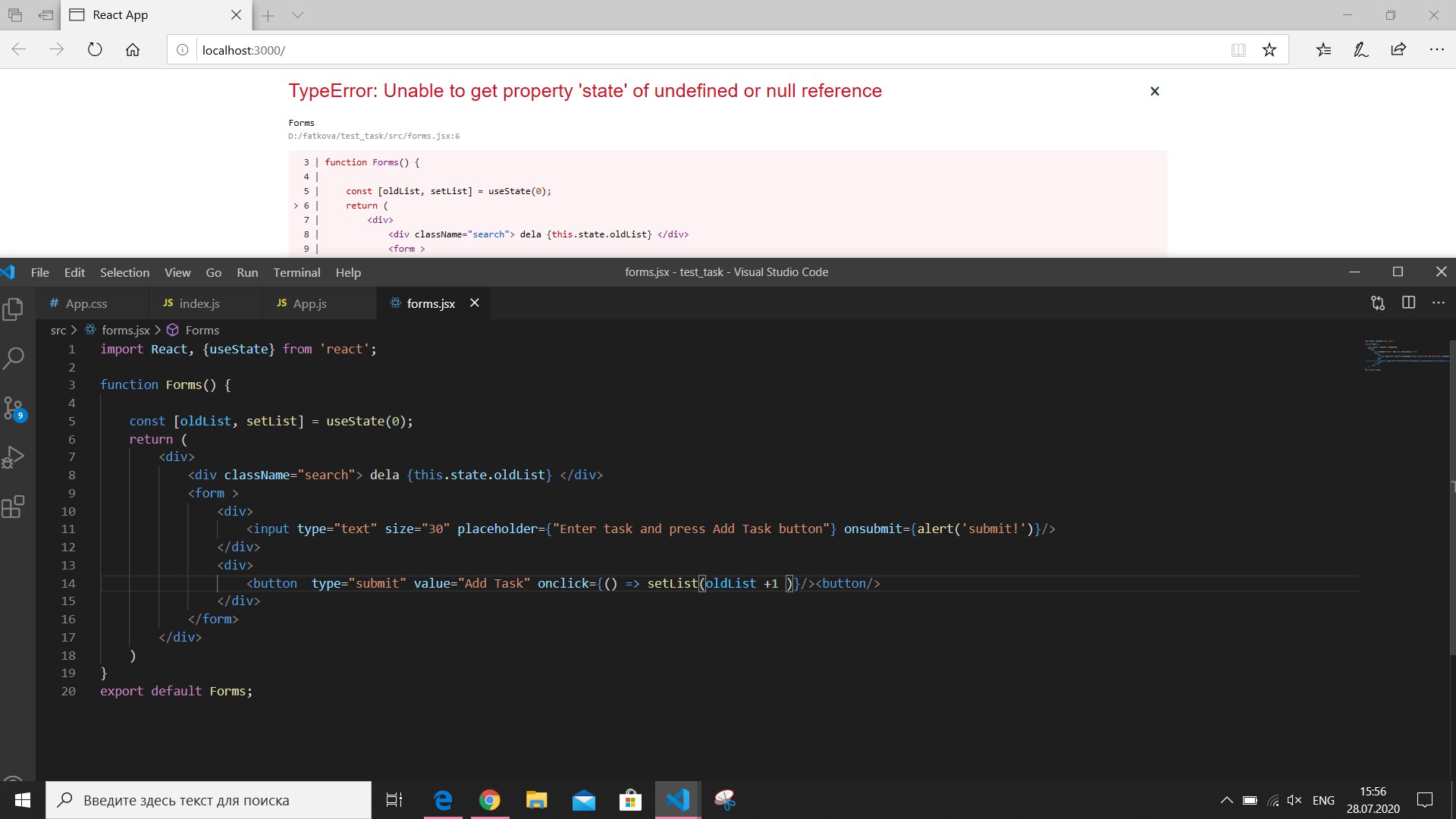Open the Extensions view in VS Code
This screenshot has width=1456, height=819.
point(14,507)
